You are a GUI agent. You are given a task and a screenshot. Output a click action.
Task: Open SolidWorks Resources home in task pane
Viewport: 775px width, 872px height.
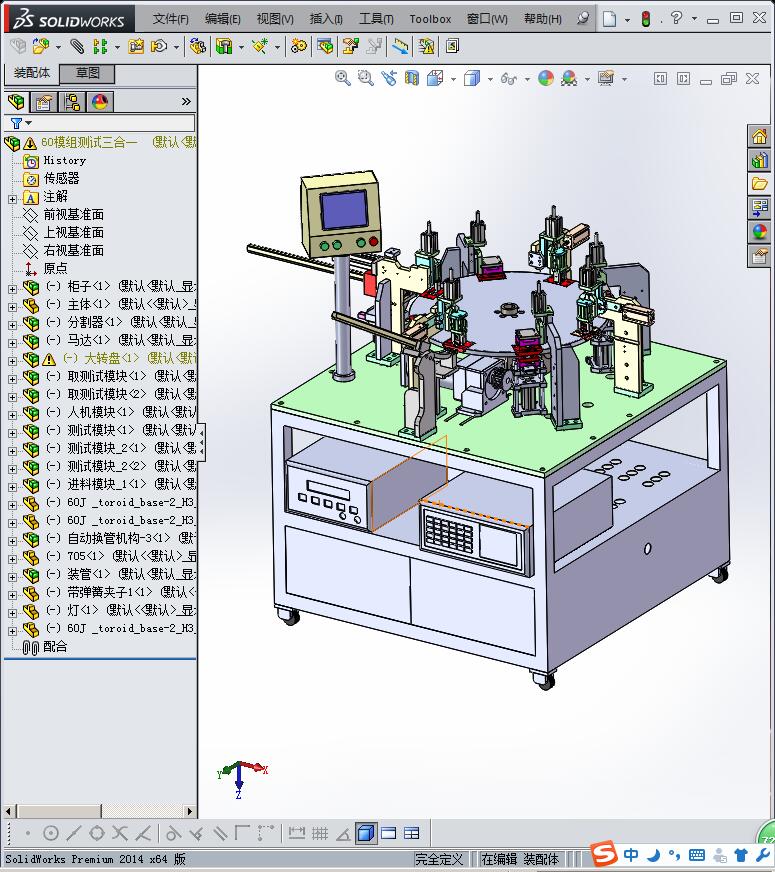(759, 136)
